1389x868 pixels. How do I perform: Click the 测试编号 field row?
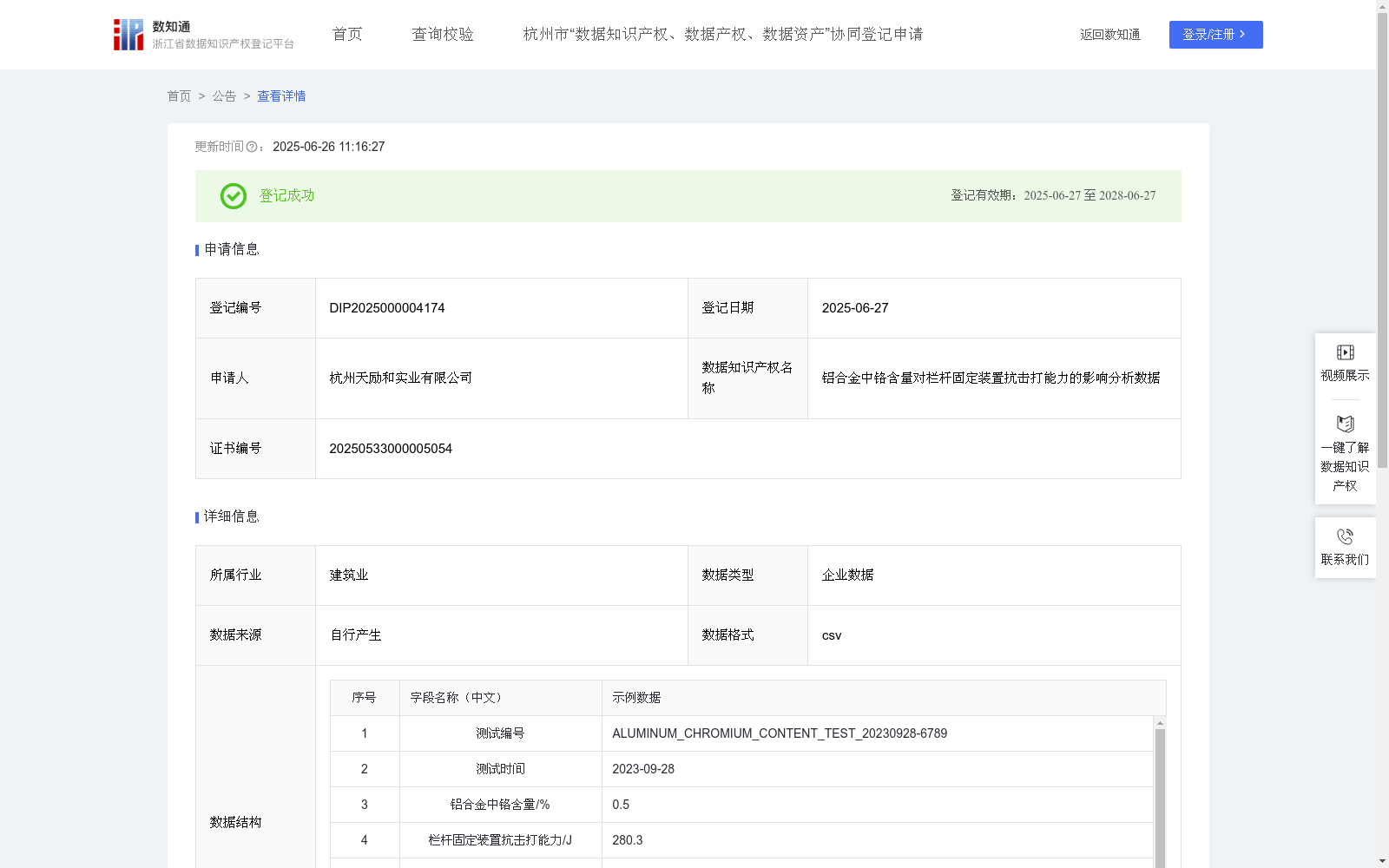(x=742, y=733)
